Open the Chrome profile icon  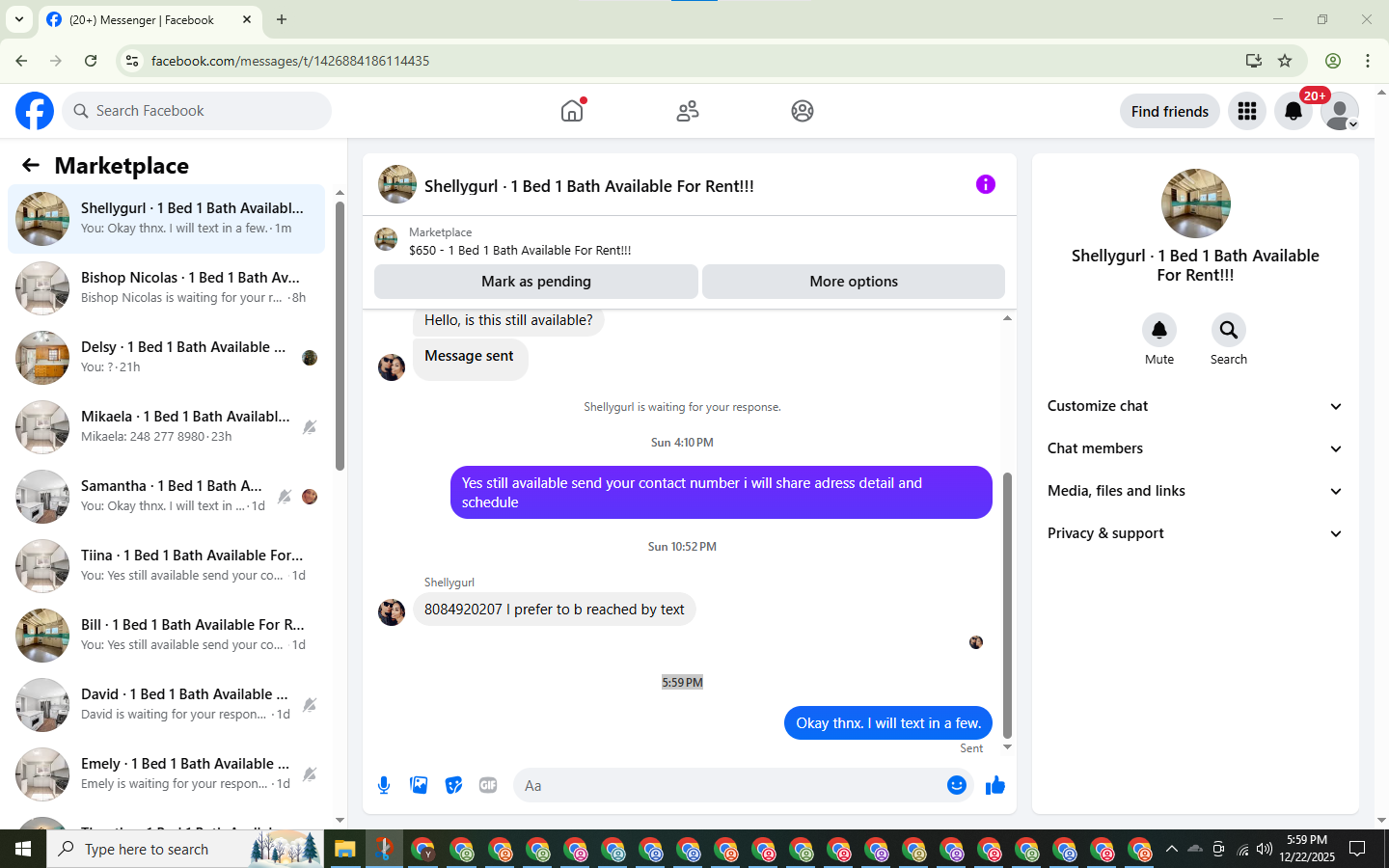(1333, 61)
